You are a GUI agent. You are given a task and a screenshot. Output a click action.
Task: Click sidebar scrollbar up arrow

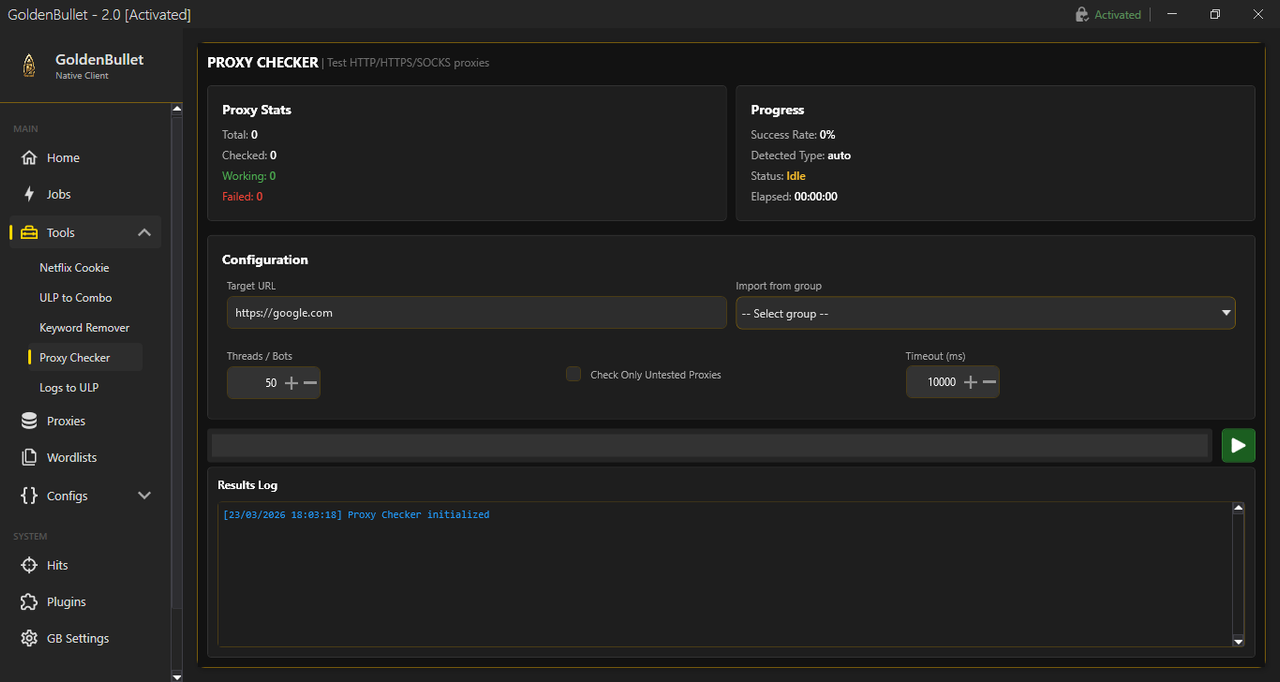coord(177,108)
